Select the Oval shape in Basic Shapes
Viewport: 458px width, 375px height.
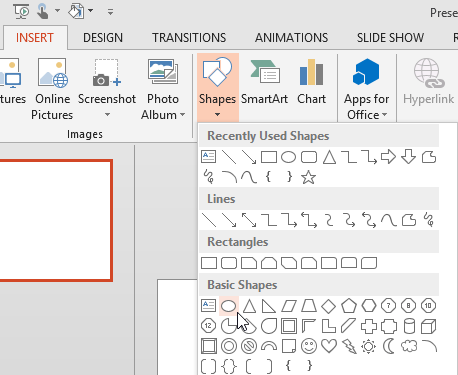229,306
